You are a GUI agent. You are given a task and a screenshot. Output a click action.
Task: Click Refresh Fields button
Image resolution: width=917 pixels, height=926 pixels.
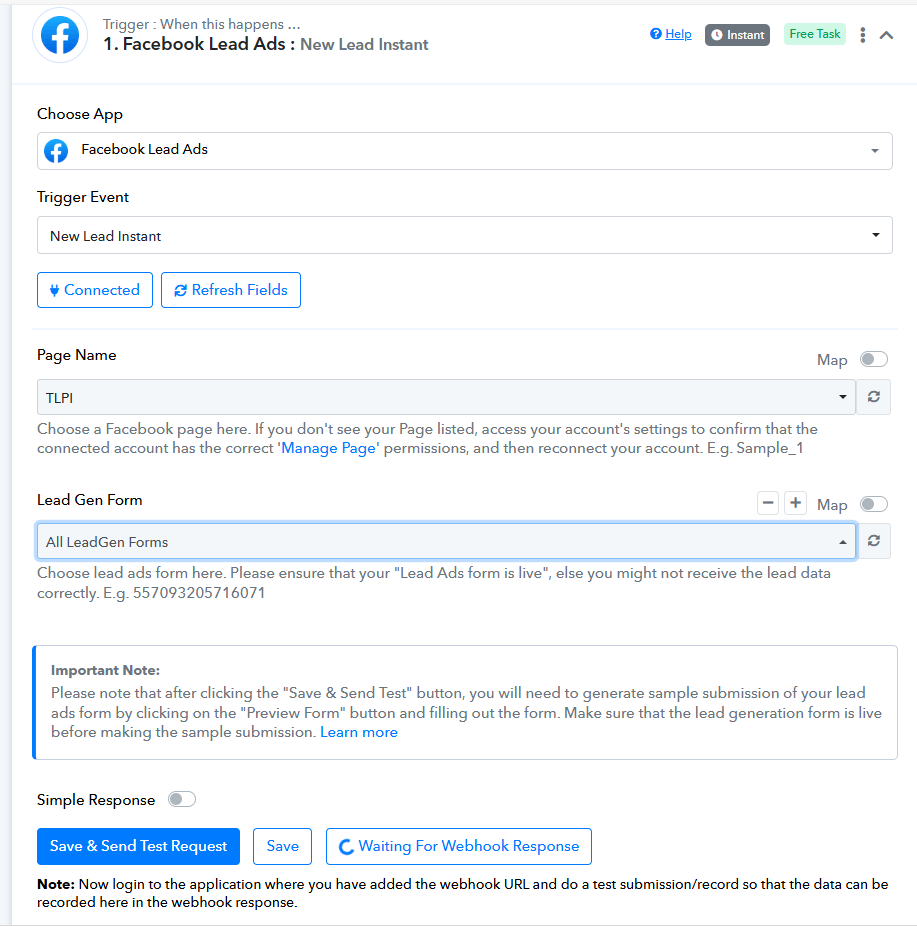[231, 290]
